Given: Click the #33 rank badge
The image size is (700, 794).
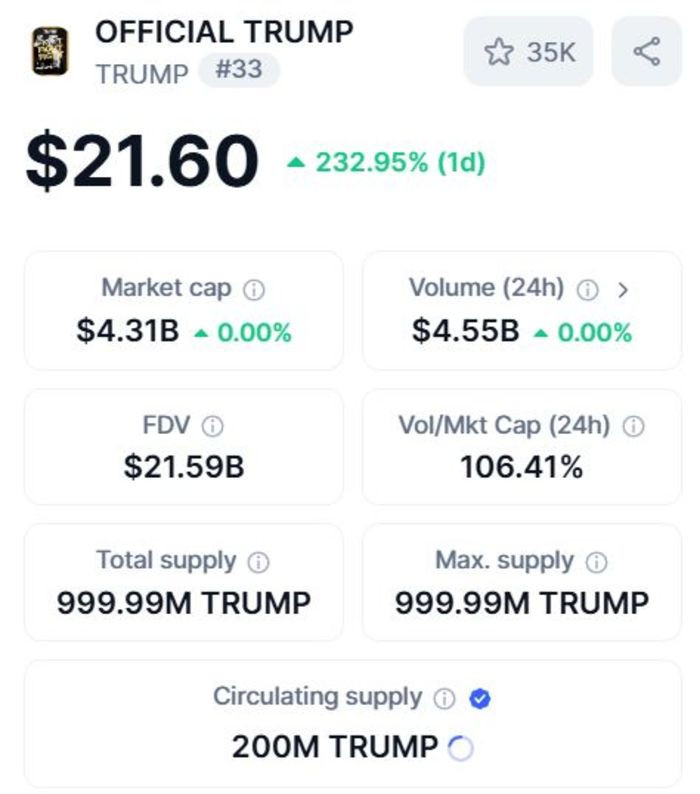Looking at the screenshot, I should click(239, 72).
